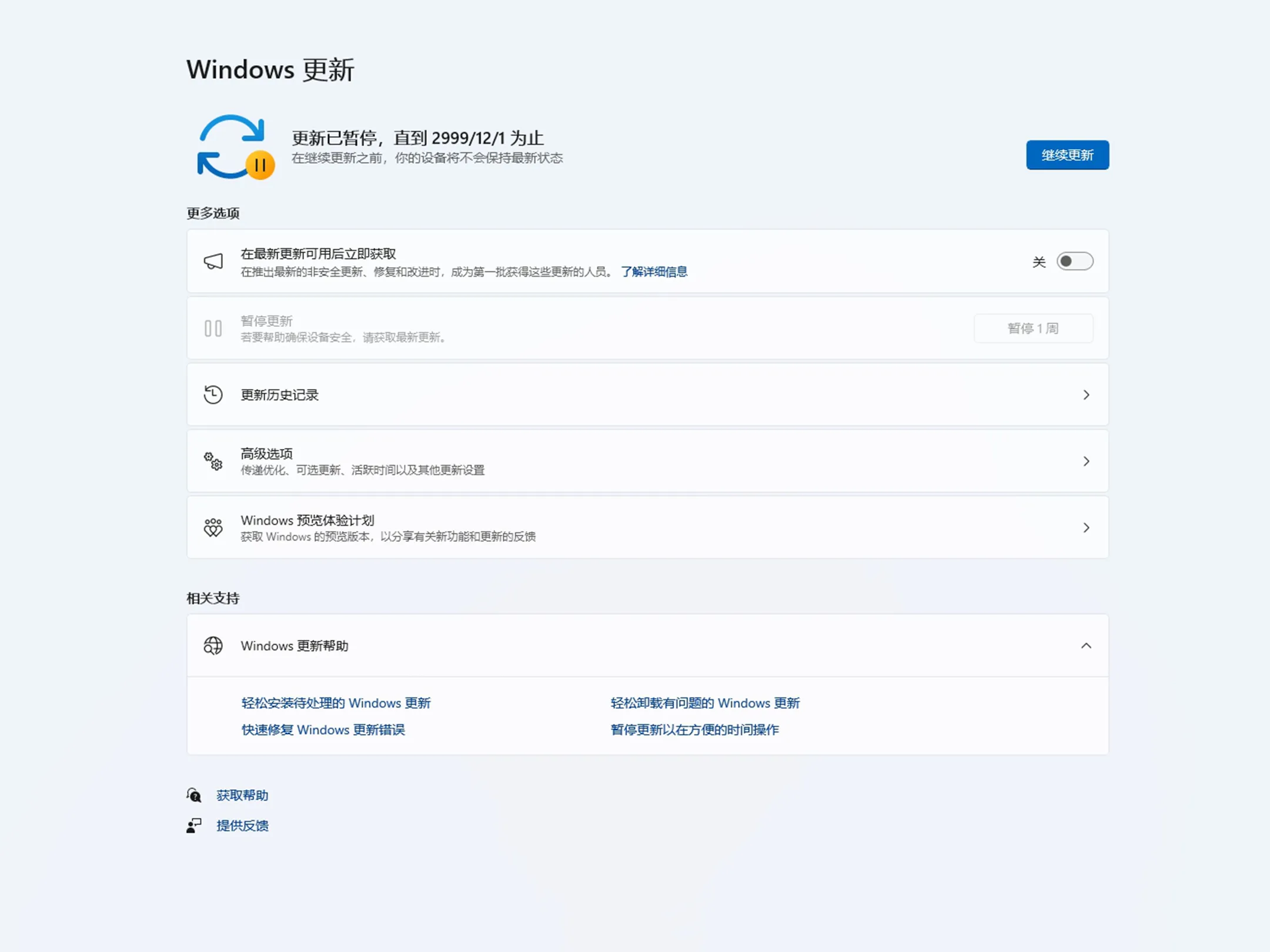Click the headset help icon beside 获取帮助
Viewport: 1270px width, 952px height.
(194, 795)
